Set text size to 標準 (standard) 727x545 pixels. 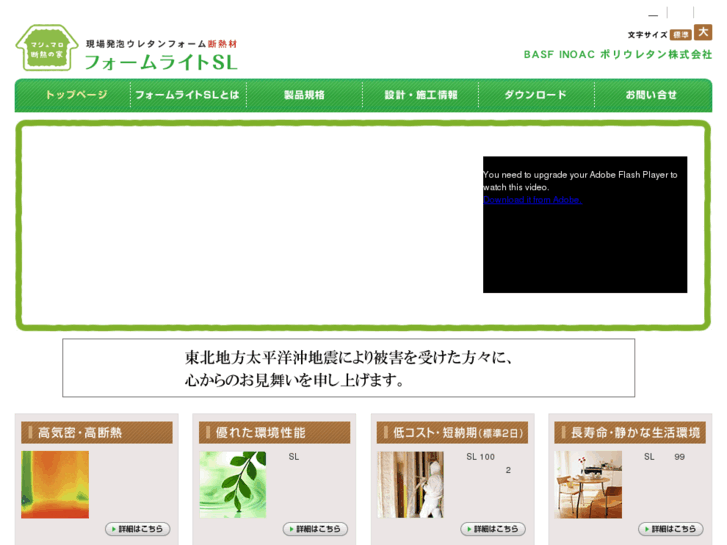tap(681, 35)
